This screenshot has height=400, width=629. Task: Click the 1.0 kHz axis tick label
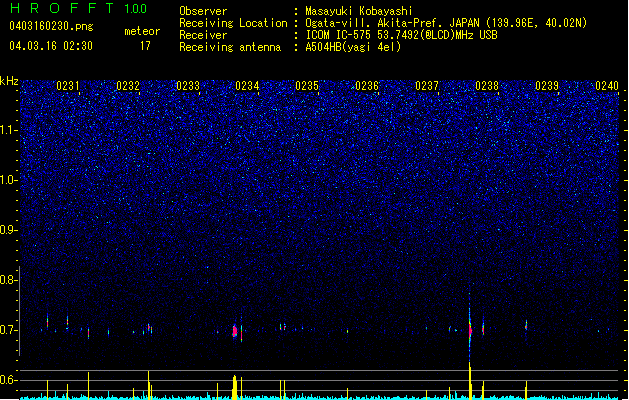click(8, 180)
